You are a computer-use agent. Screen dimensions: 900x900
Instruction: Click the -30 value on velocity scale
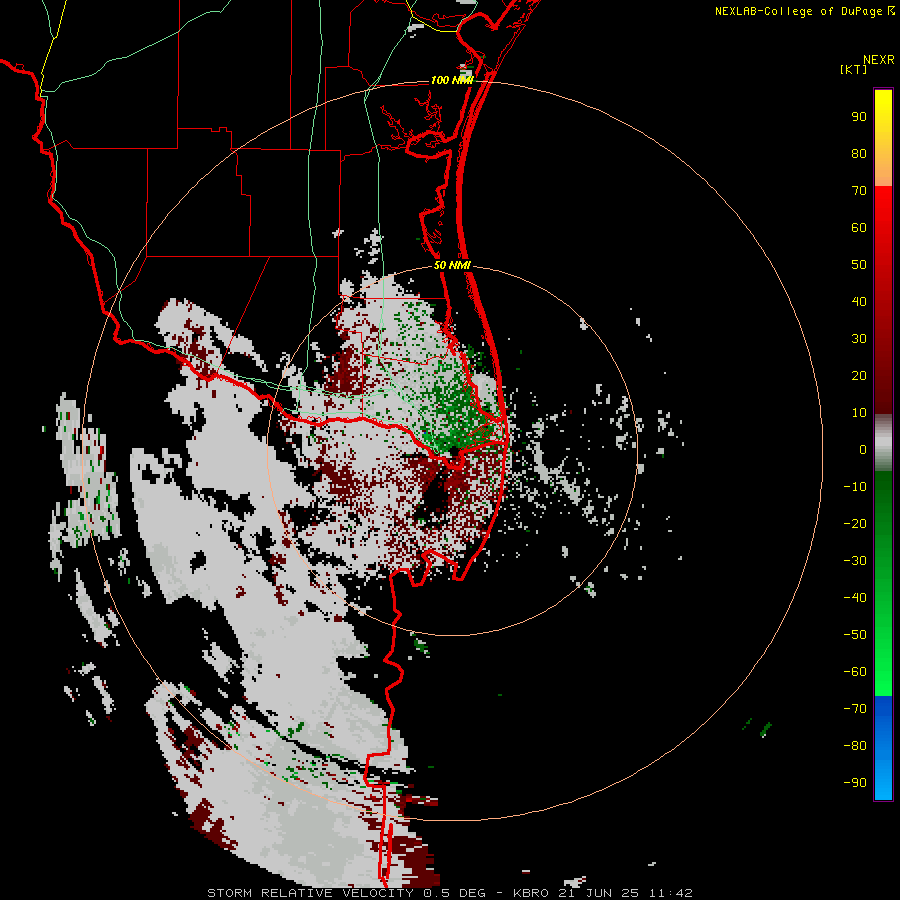855,561
